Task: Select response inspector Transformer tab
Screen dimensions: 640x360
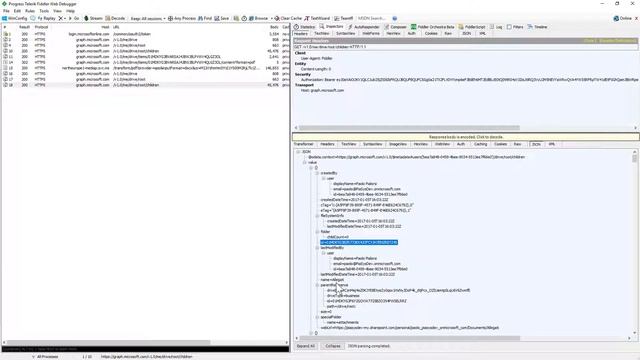Action: tap(304, 144)
